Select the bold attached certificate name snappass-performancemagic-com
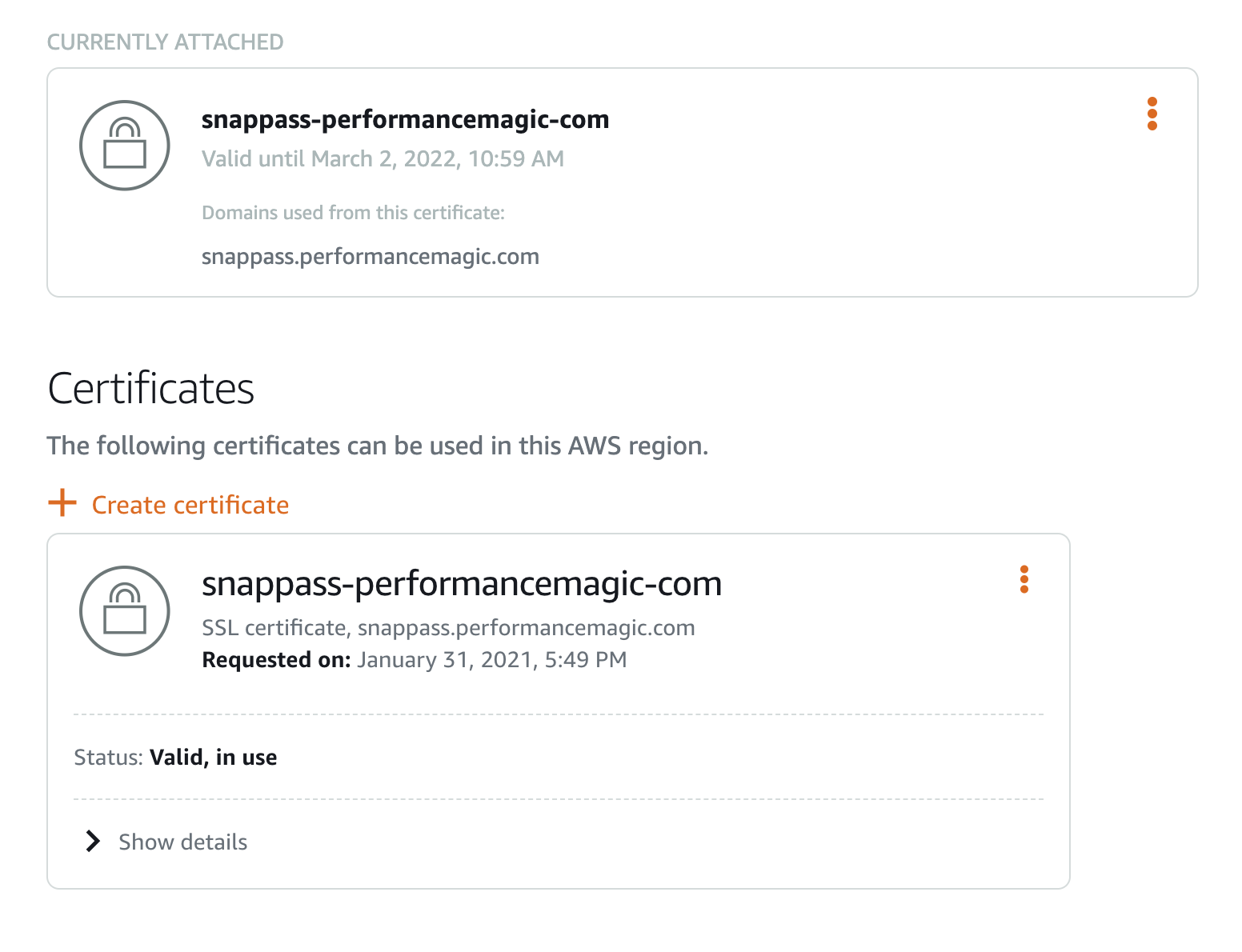Screen dimensions: 1242x952 (405, 119)
